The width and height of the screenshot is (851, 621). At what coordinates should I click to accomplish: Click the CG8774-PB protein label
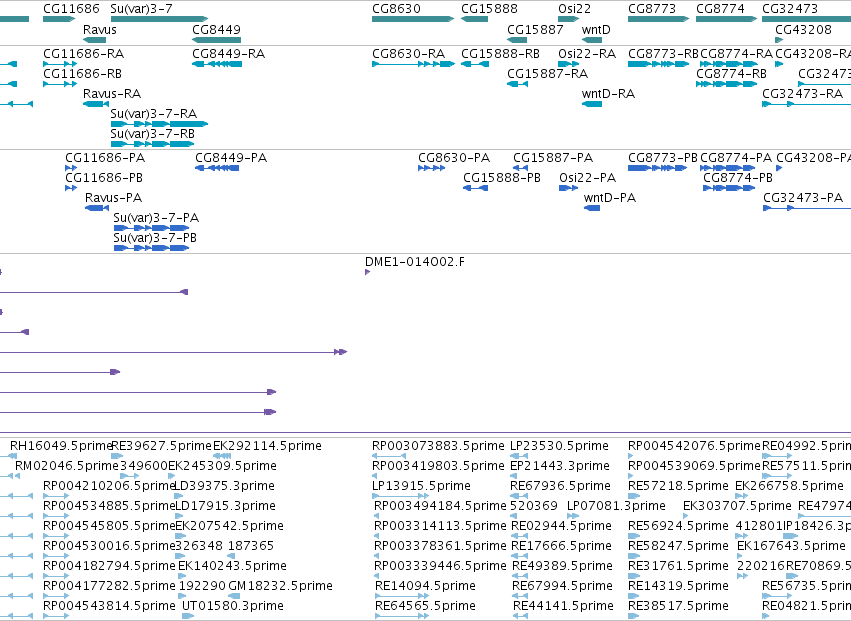click(738, 178)
